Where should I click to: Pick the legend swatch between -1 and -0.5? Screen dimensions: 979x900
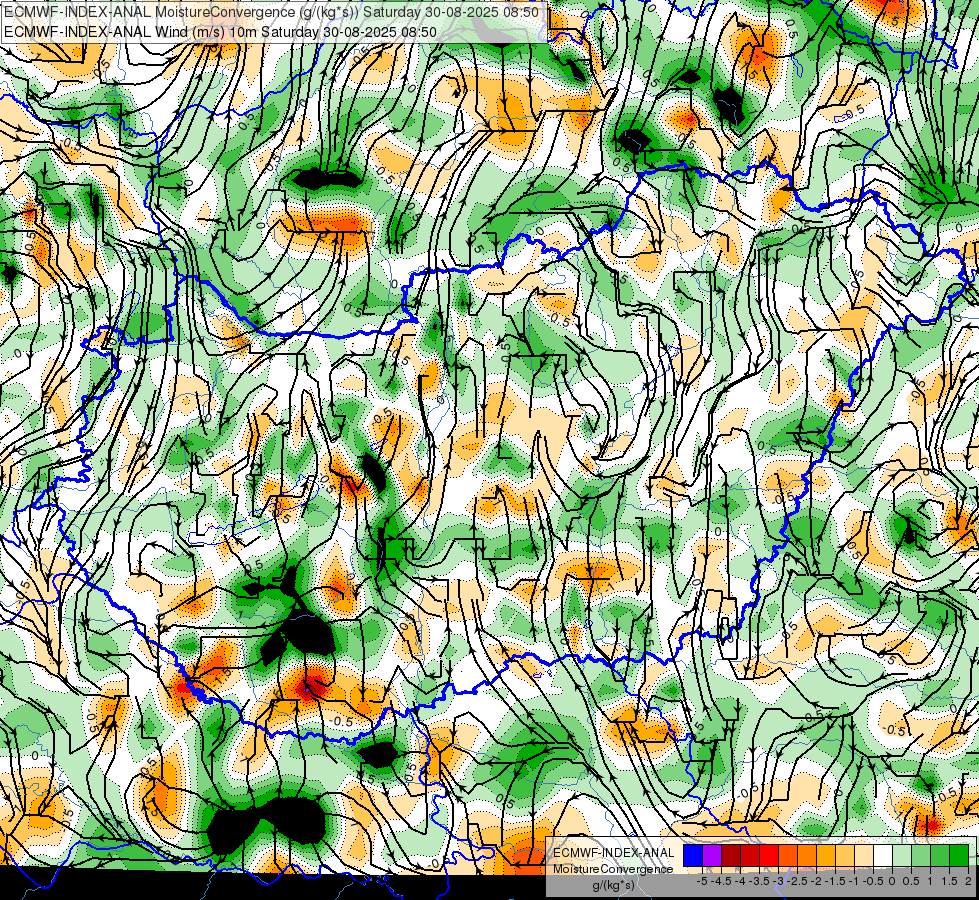(x=863, y=855)
